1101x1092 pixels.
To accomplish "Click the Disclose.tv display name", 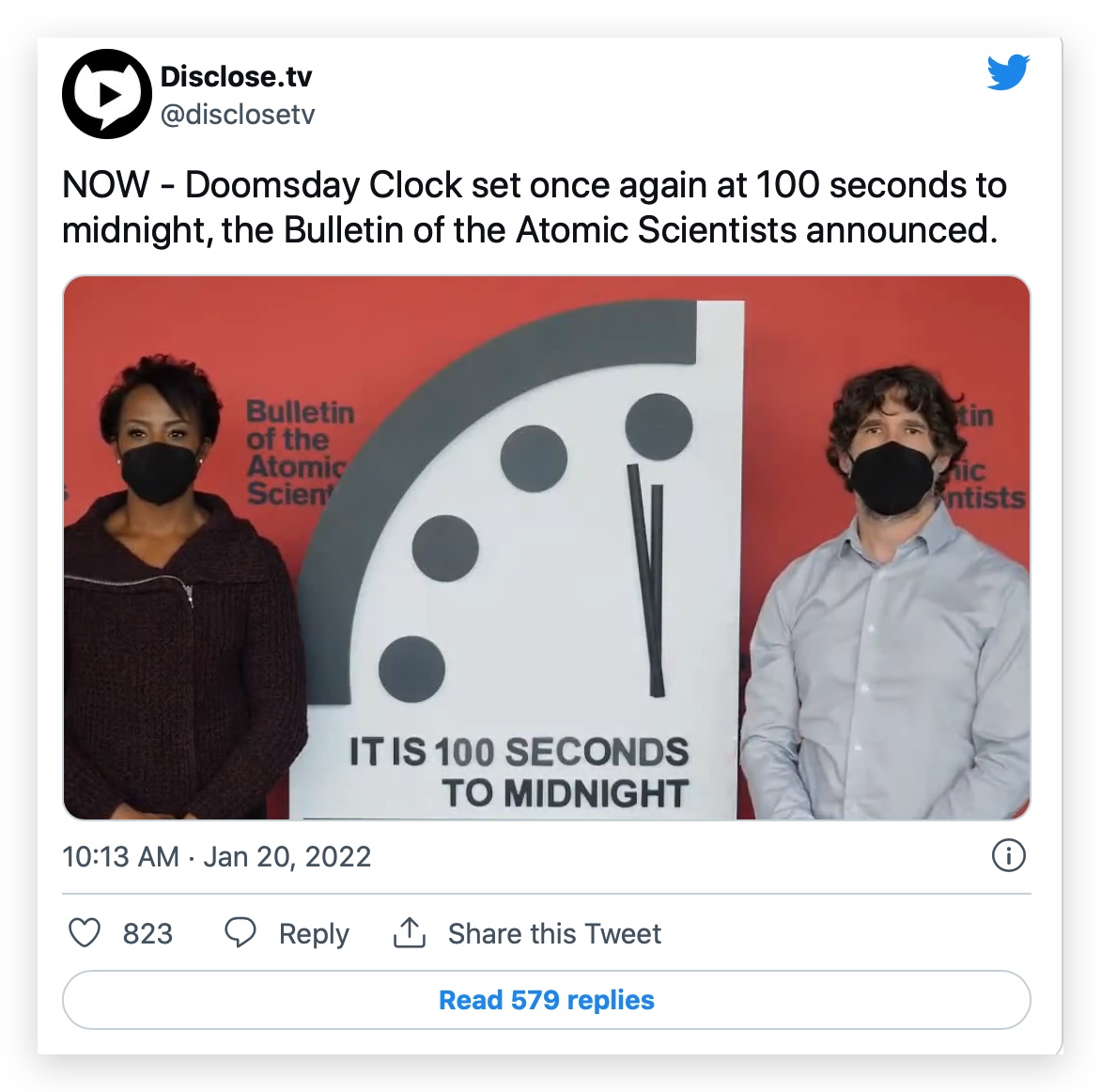I will point(236,76).
